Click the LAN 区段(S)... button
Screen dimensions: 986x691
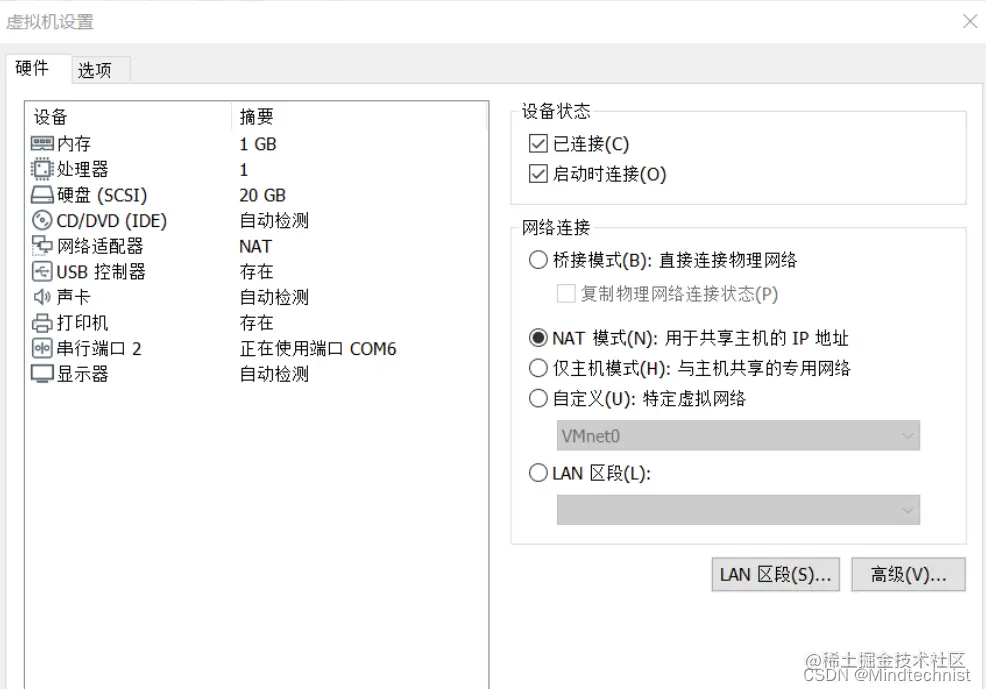tap(775, 575)
